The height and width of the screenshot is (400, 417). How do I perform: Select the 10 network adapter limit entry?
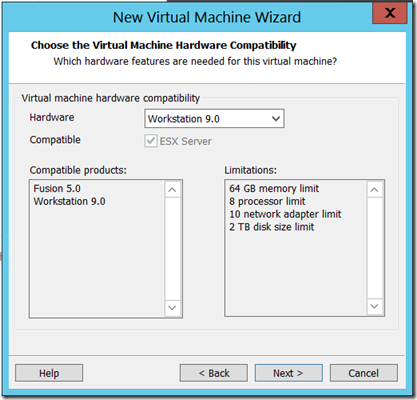click(285, 214)
